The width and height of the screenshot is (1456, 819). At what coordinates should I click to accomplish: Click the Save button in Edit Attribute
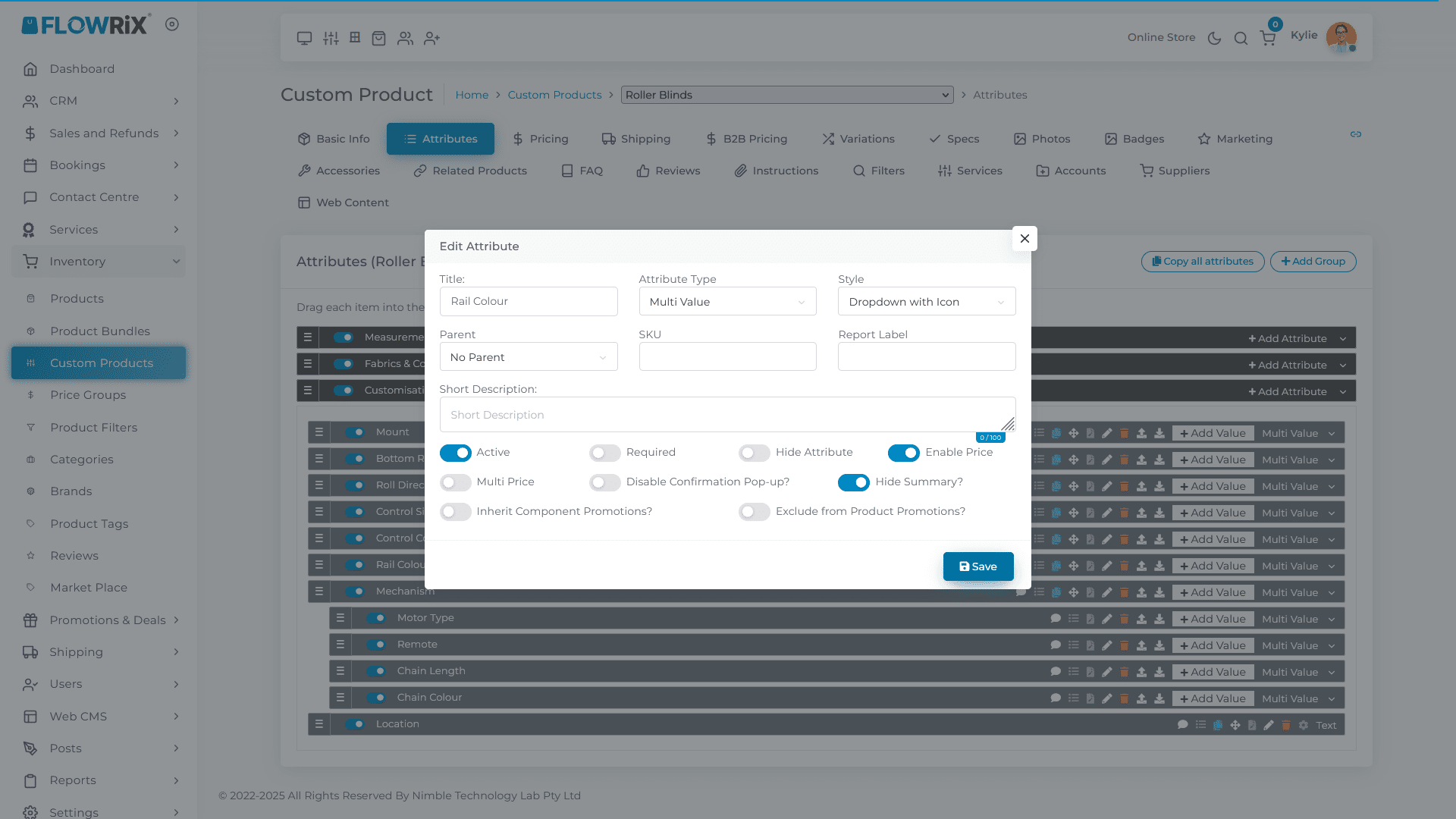tap(978, 566)
